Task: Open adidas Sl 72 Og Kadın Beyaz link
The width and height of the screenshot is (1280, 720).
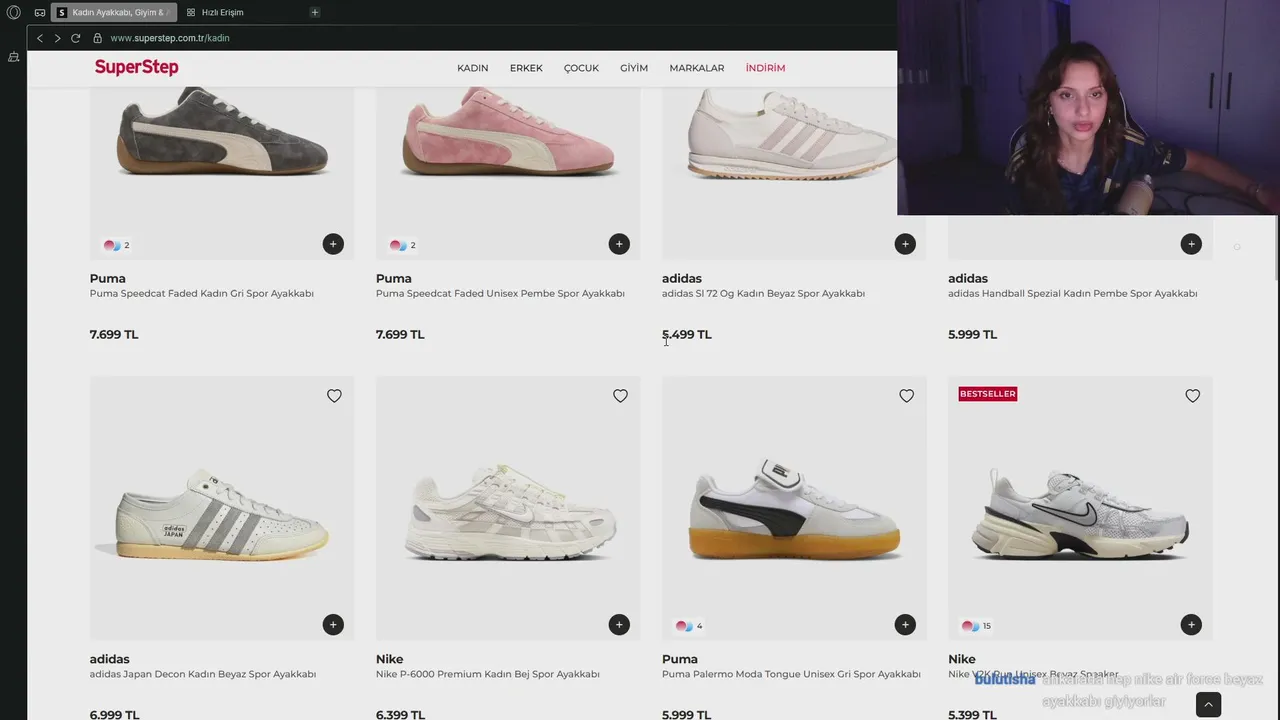Action: click(763, 293)
